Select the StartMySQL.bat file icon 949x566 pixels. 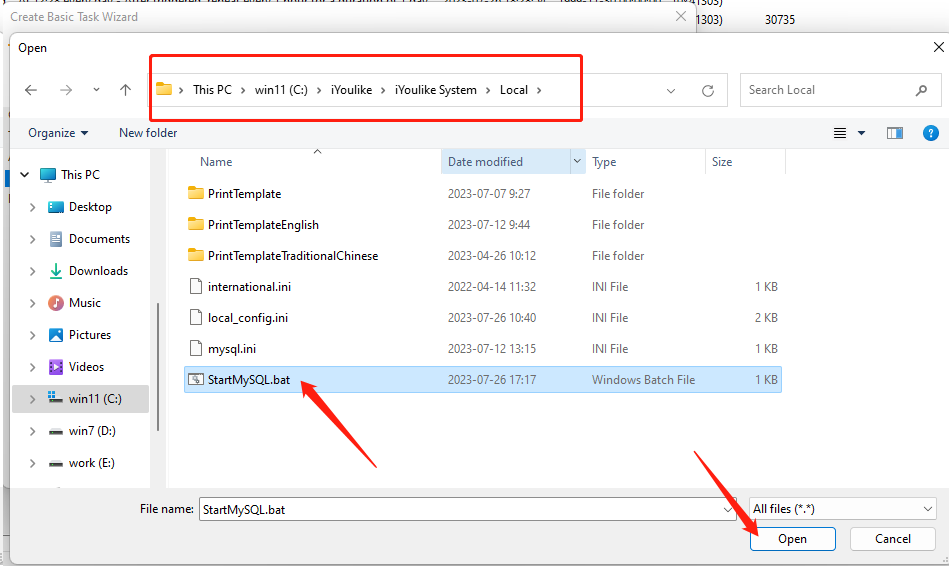(x=196, y=380)
